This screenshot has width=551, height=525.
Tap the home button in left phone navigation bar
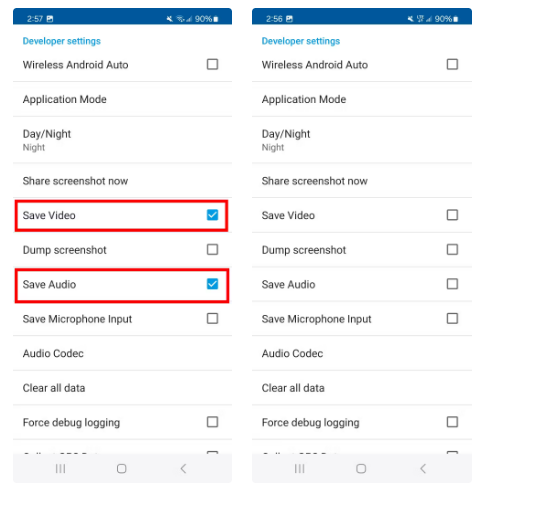pos(122,468)
